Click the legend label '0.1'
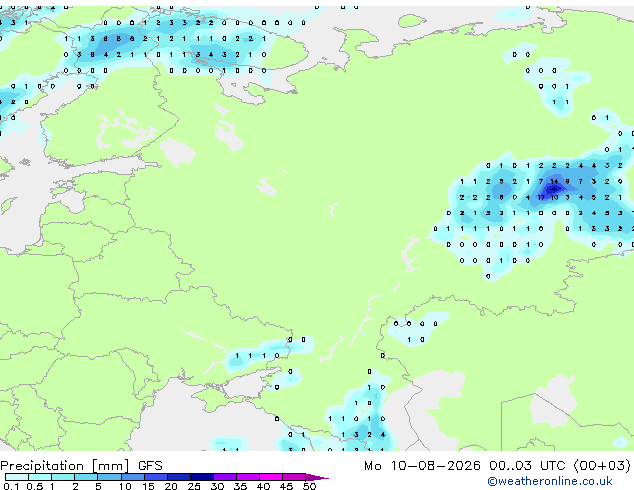The width and height of the screenshot is (634, 490). pos(11,486)
